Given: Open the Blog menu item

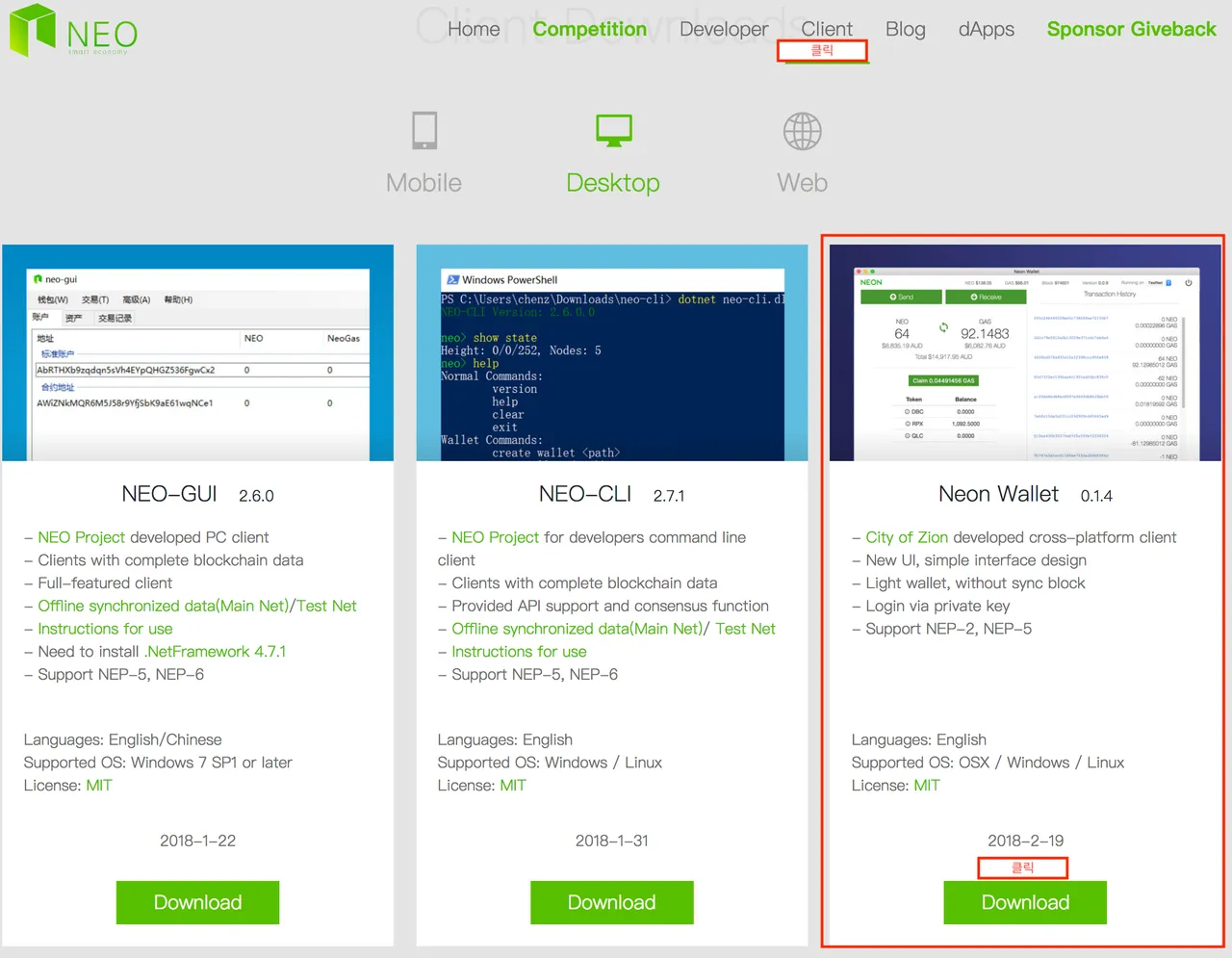Looking at the screenshot, I should [906, 30].
